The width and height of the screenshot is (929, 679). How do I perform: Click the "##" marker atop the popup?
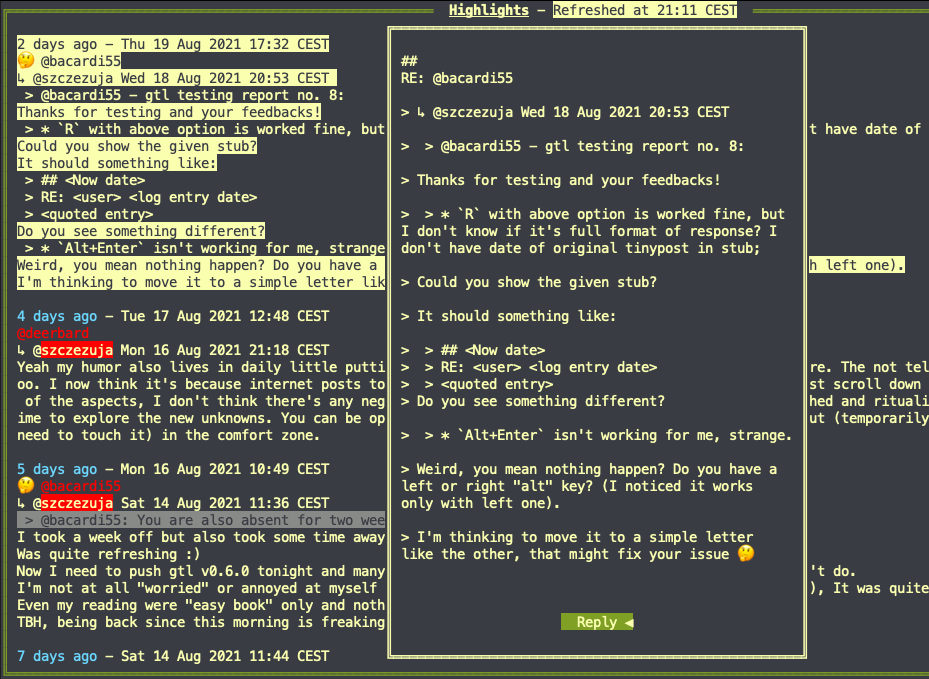pyautogui.click(x=408, y=61)
